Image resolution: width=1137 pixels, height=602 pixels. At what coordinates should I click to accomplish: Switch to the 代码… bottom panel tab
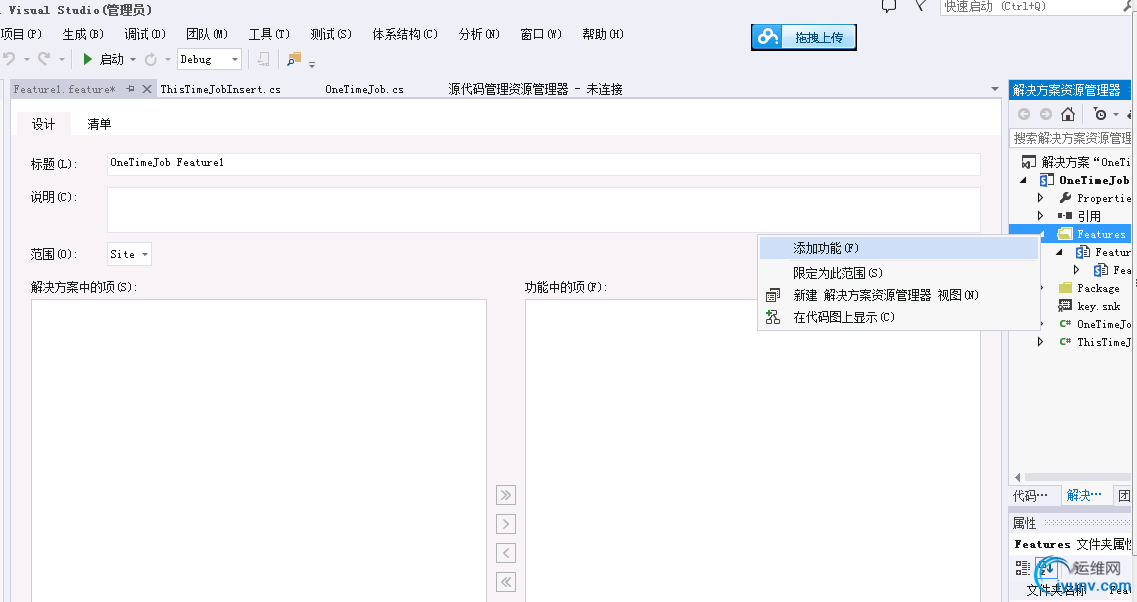pos(1030,495)
